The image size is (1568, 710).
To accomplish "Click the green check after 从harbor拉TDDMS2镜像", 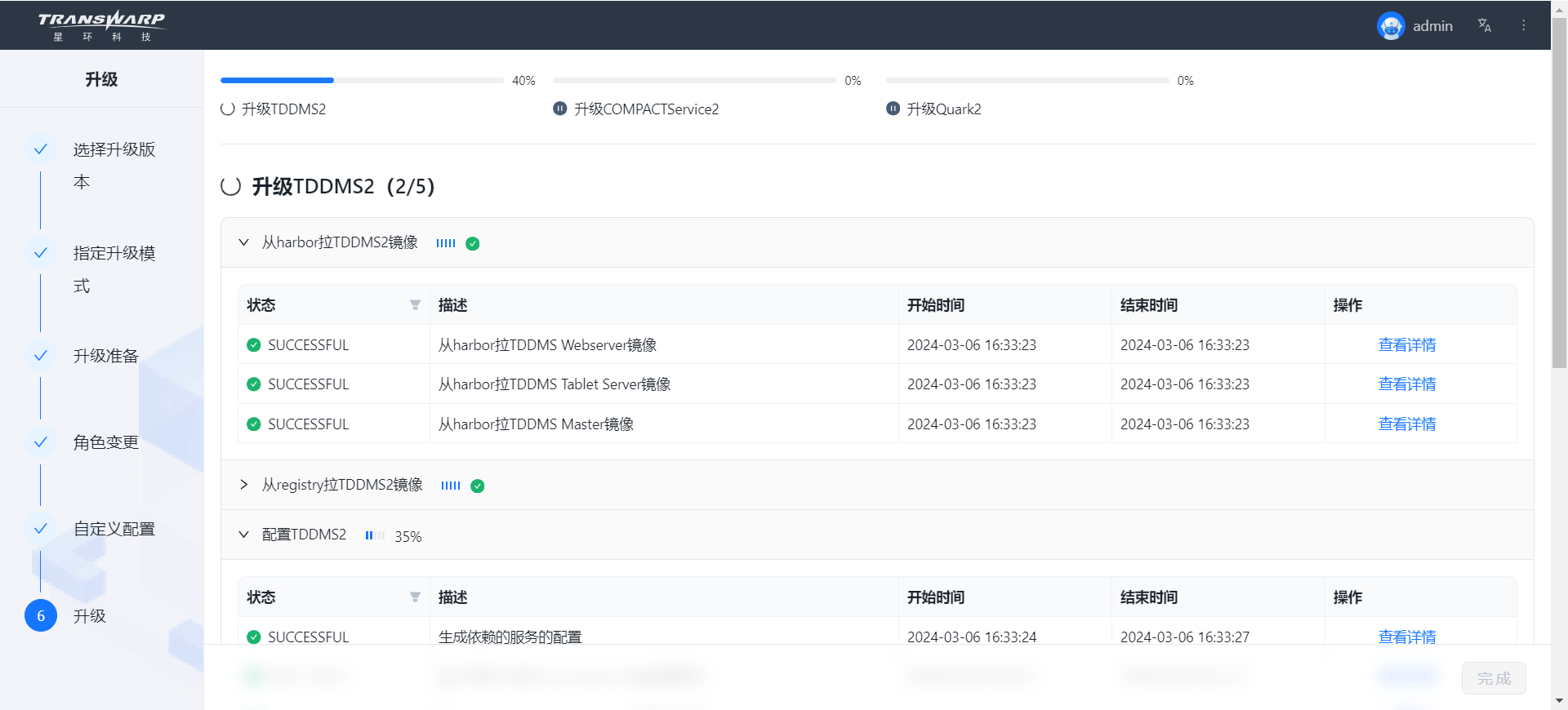I will pos(472,243).
